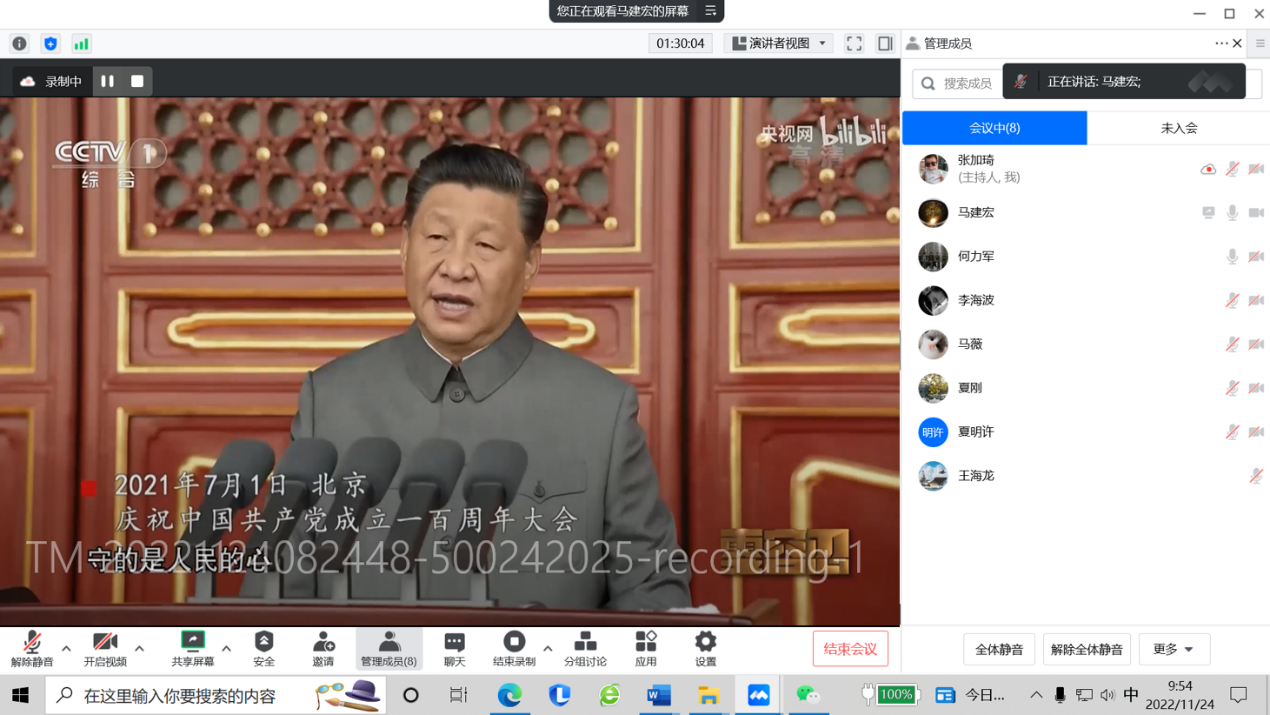Open Microsoft Word from the taskbar

[x=659, y=695]
